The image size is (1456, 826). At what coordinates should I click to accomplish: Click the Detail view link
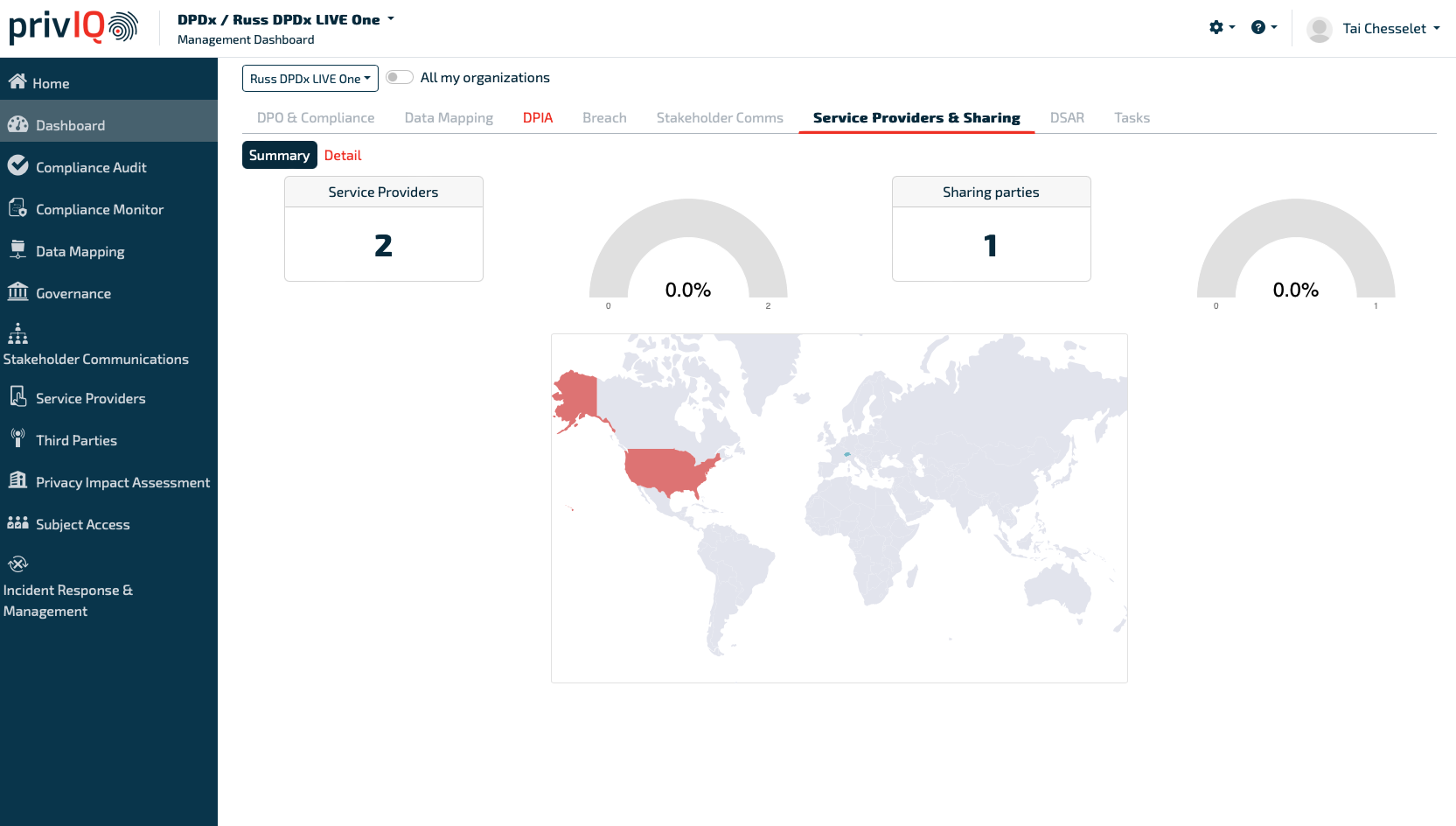[342, 156]
